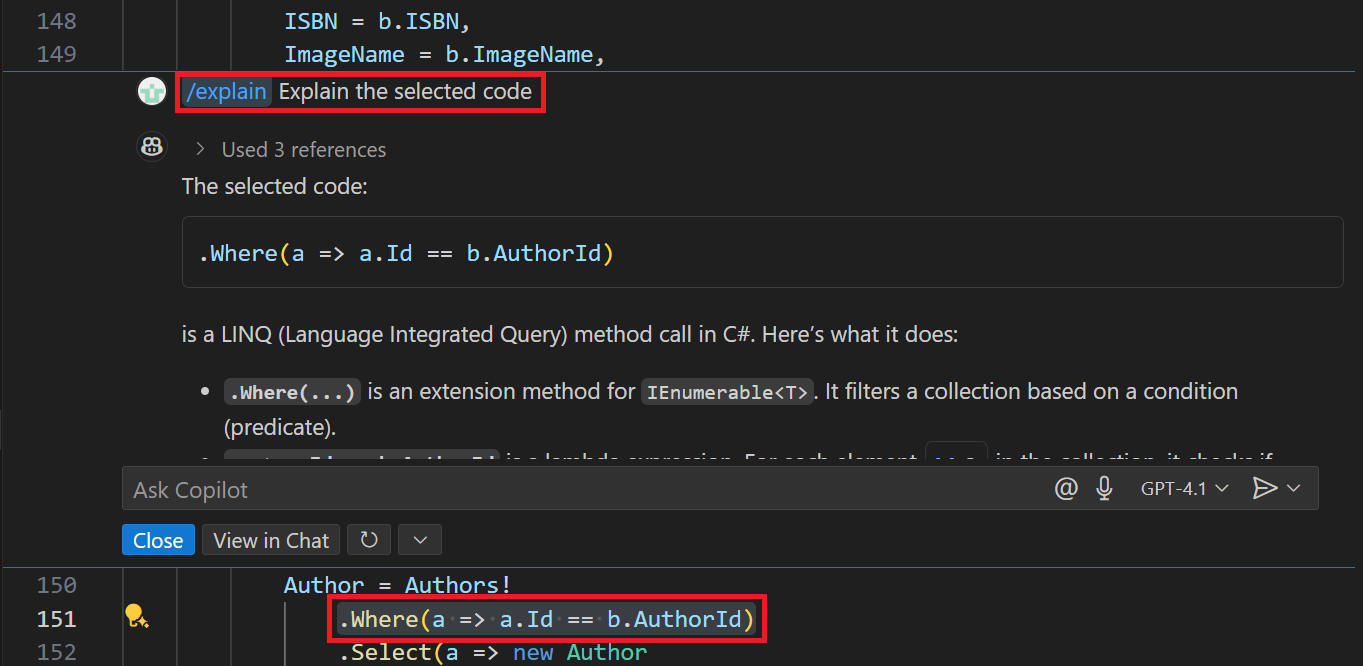Open quick fixes via the lightbulb icon
Image resolution: width=1363 pixels, height=666 pixels.
click(x=138, y=618)
